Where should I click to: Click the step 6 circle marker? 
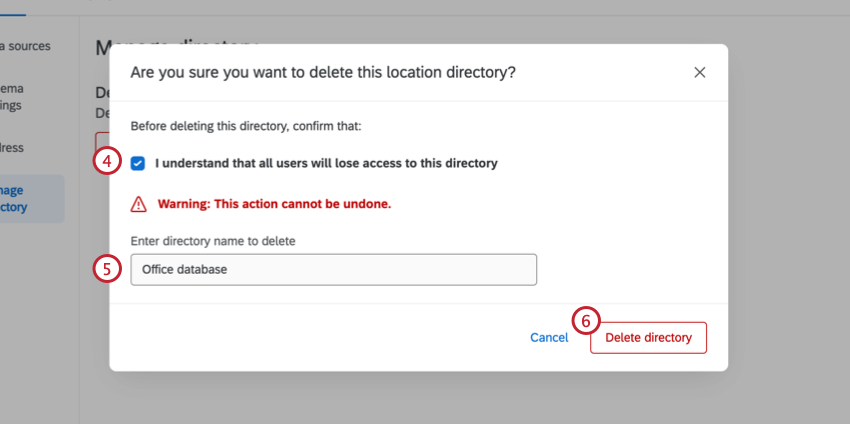point(587,321)
